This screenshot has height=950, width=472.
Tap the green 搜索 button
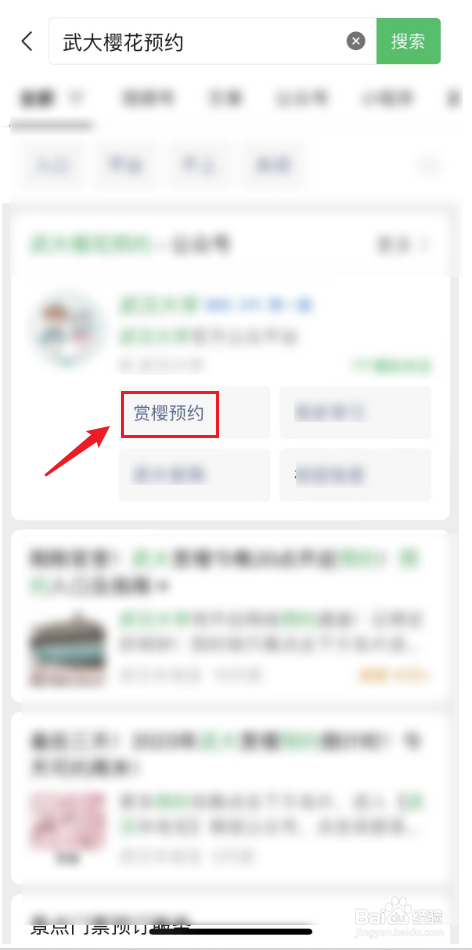point(408,41)
